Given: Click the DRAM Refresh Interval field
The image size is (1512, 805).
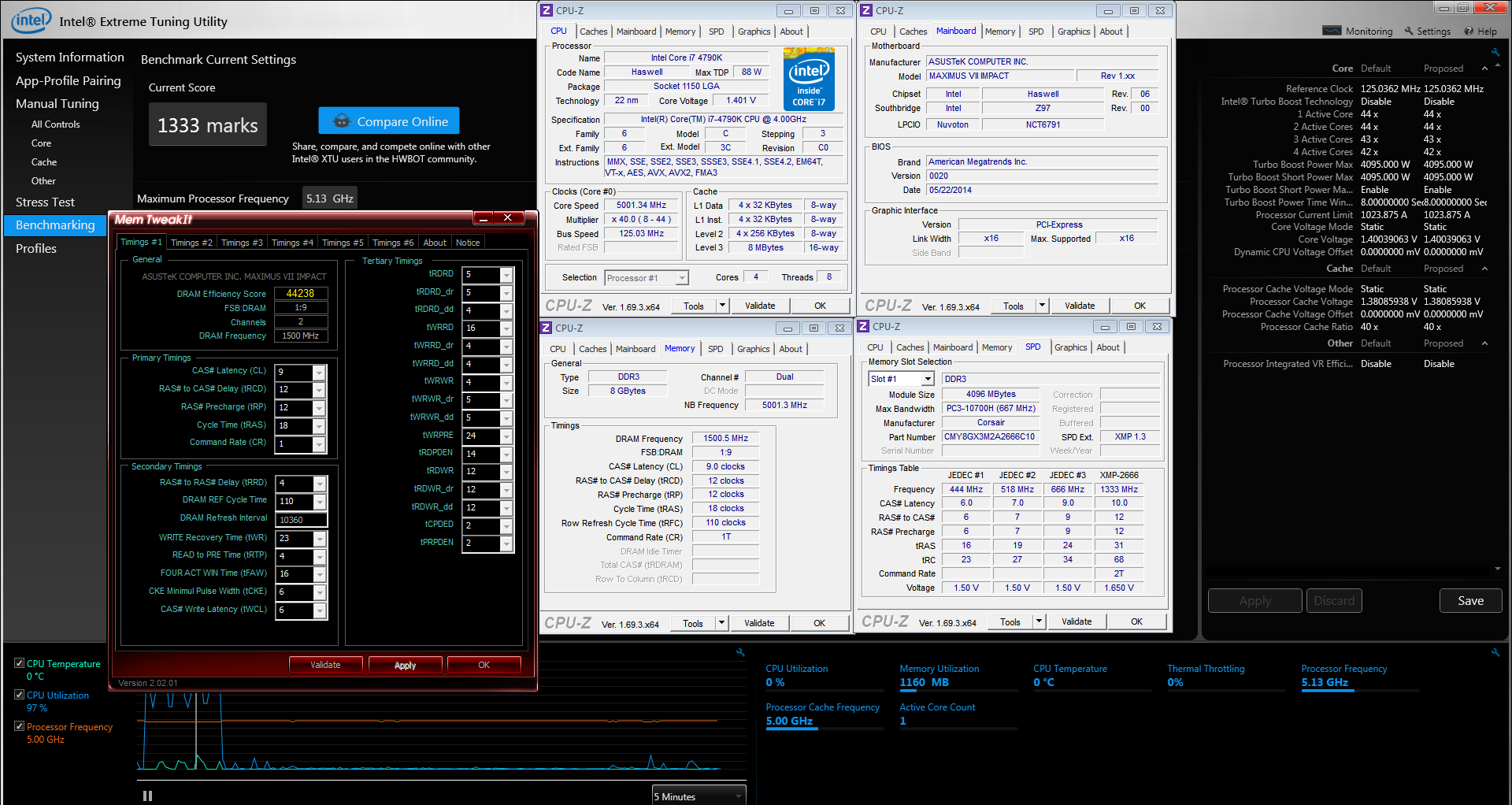Looking at the screenshot, I should pos(301,520).
